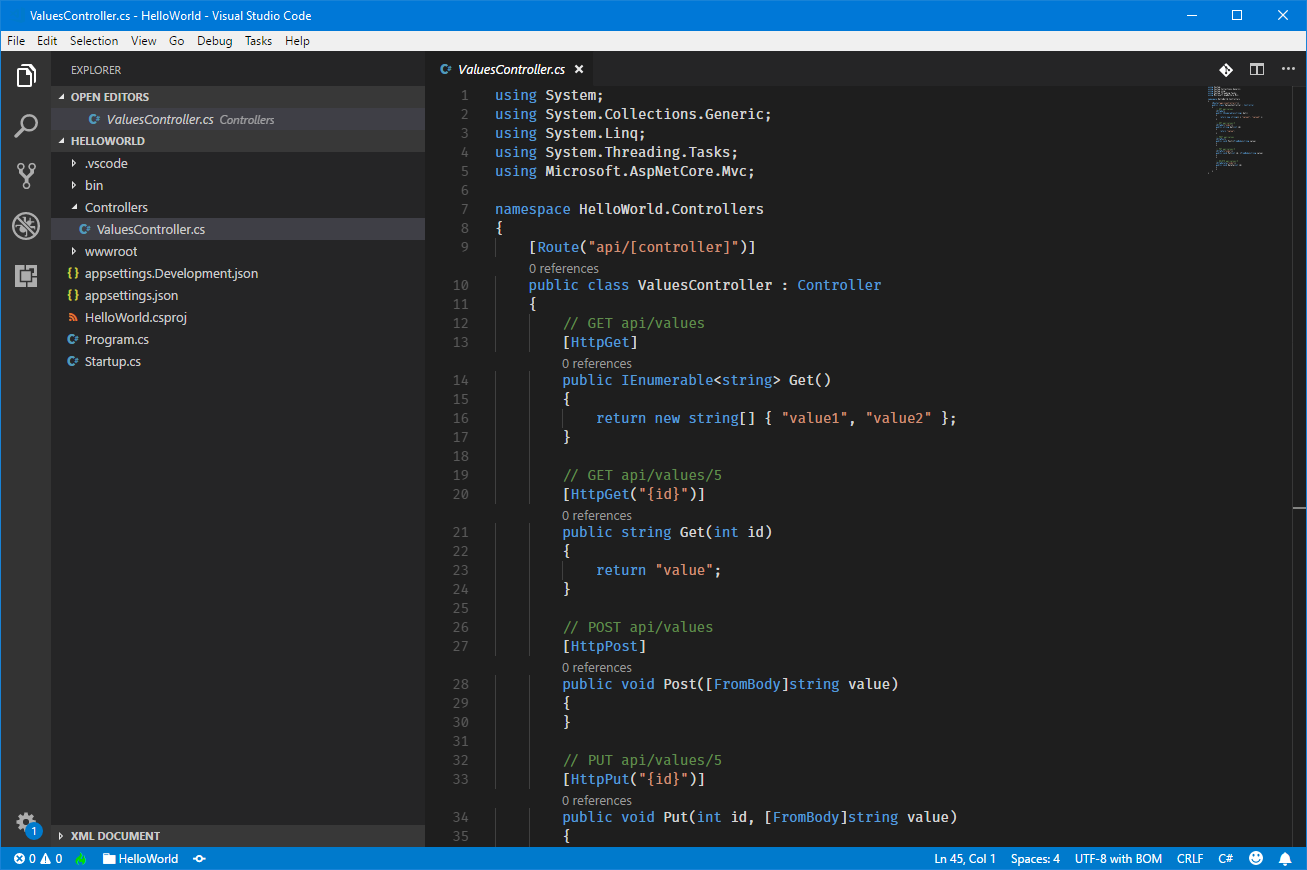Expand the XML Document panel
This screenshot has height=870, width=1307.
pyautogui.click(x=238, y=836)
